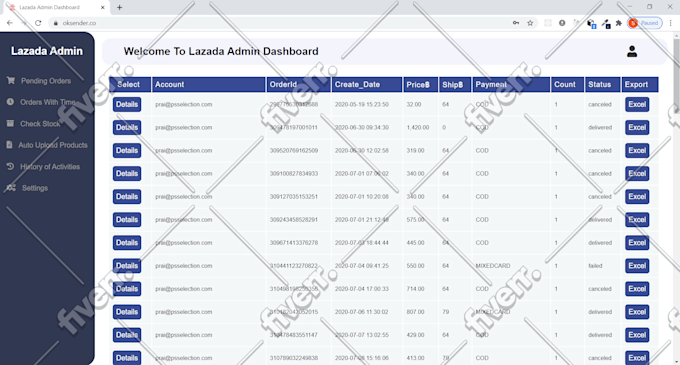
Task: Click date 2020-07-04 17:00:33
Action: coord(362,289)
